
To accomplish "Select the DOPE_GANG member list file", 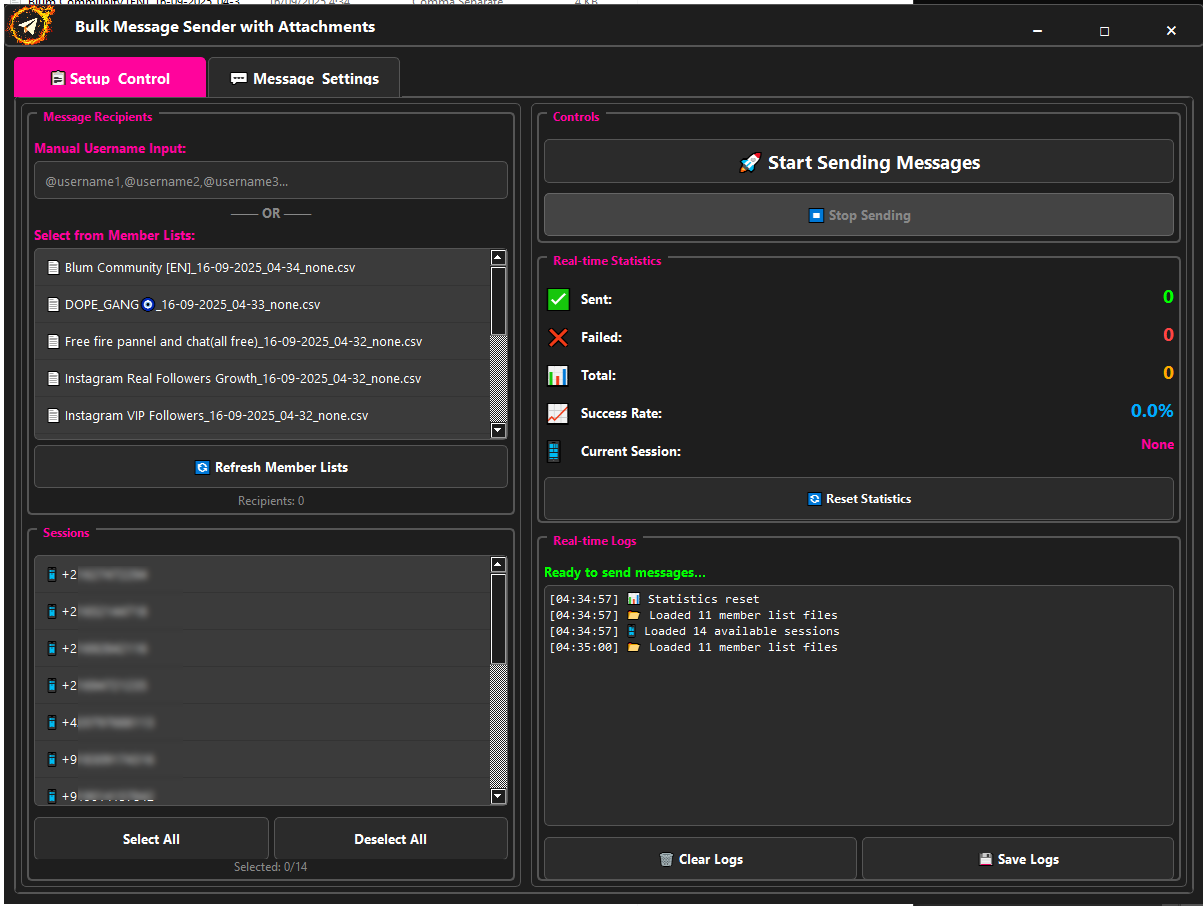I will (192, 305).
